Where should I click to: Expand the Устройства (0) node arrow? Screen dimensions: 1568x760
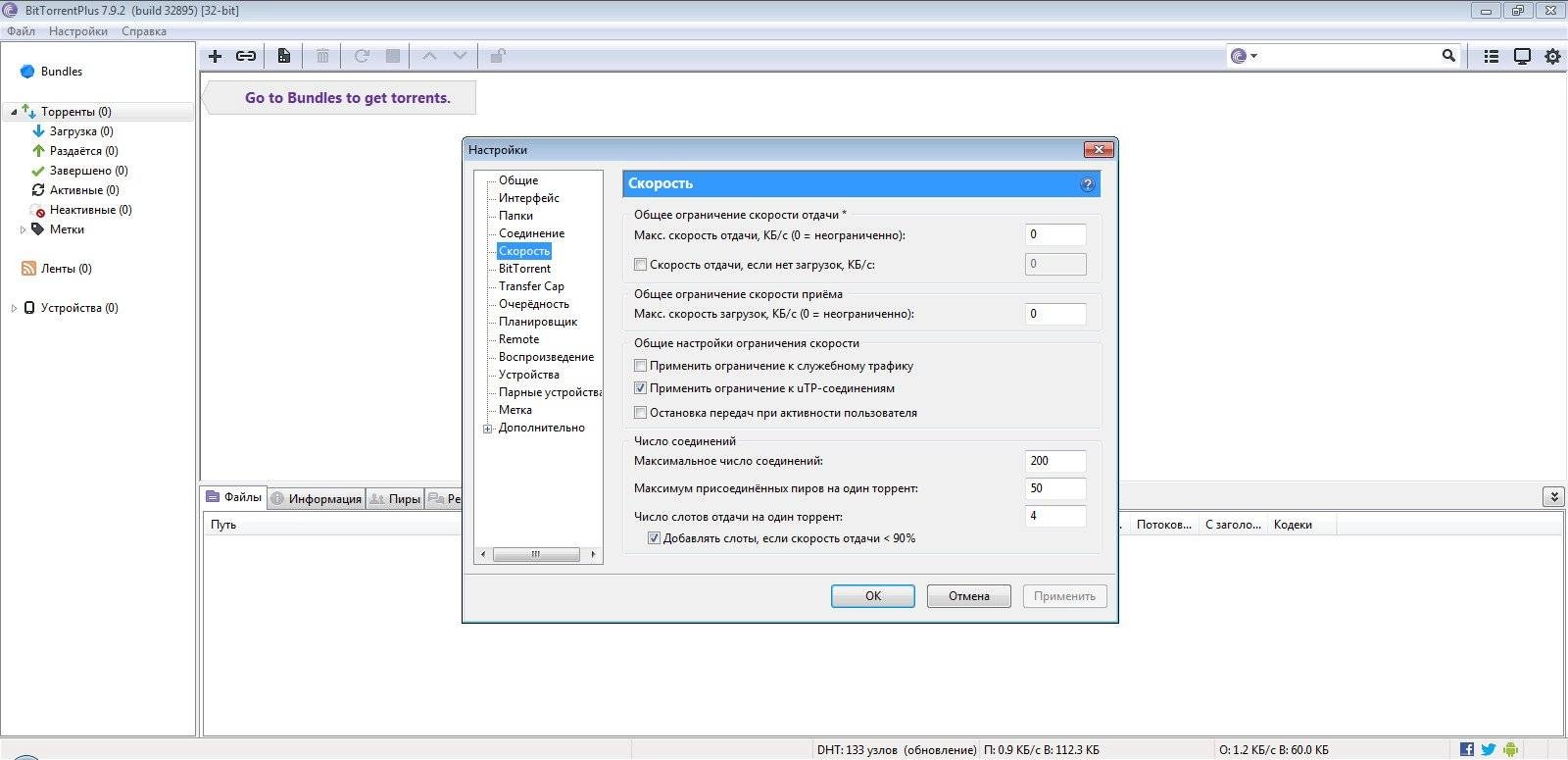point(14,308)
